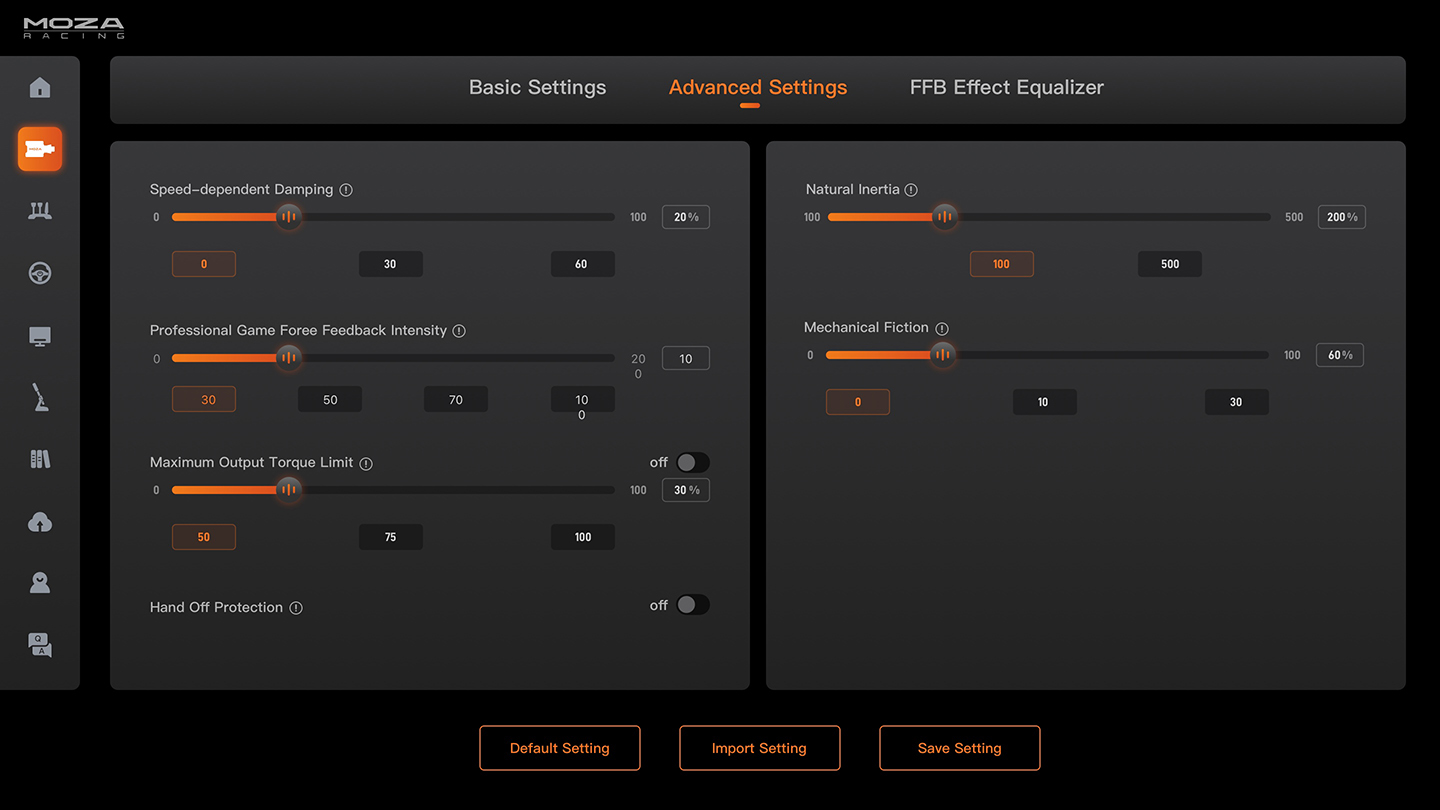Click the Default Setting button
The width and height of the screenshot is (1440, 810).
click(560, 748)
